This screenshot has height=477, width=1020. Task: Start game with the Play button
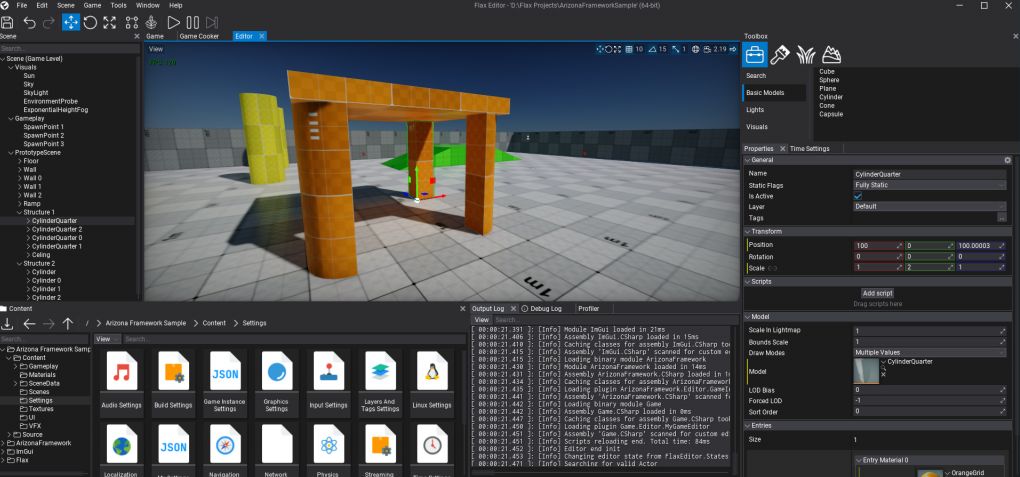(x=173, y=22)
